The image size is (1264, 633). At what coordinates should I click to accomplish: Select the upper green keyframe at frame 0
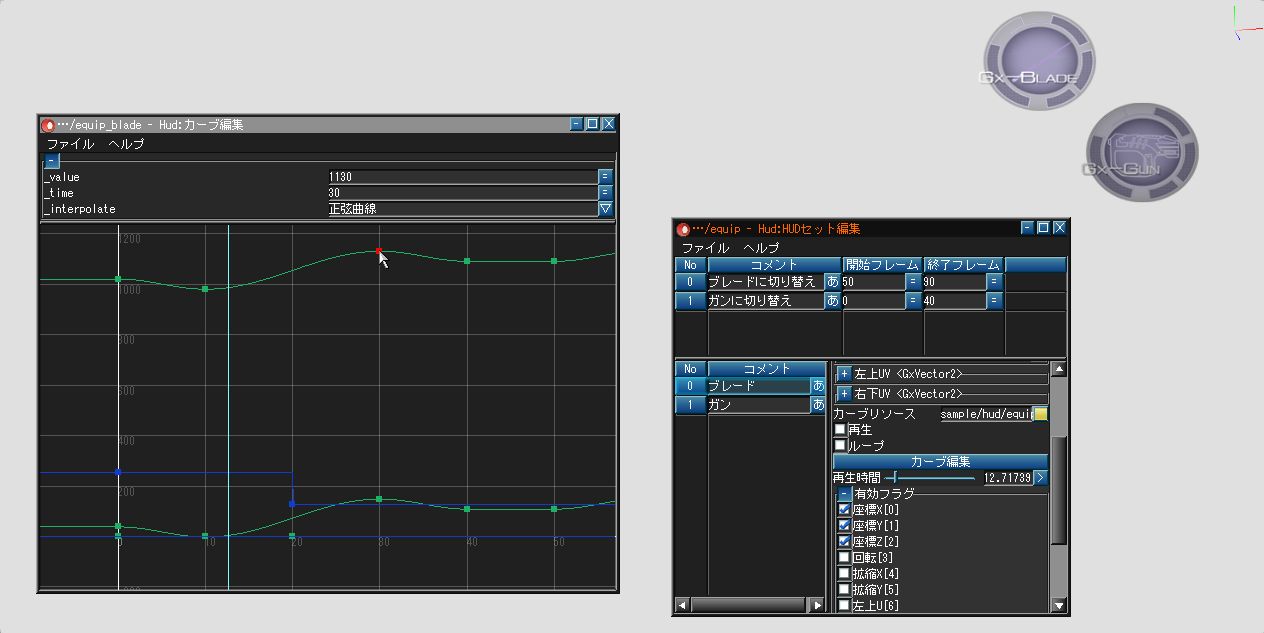[118, 279]
